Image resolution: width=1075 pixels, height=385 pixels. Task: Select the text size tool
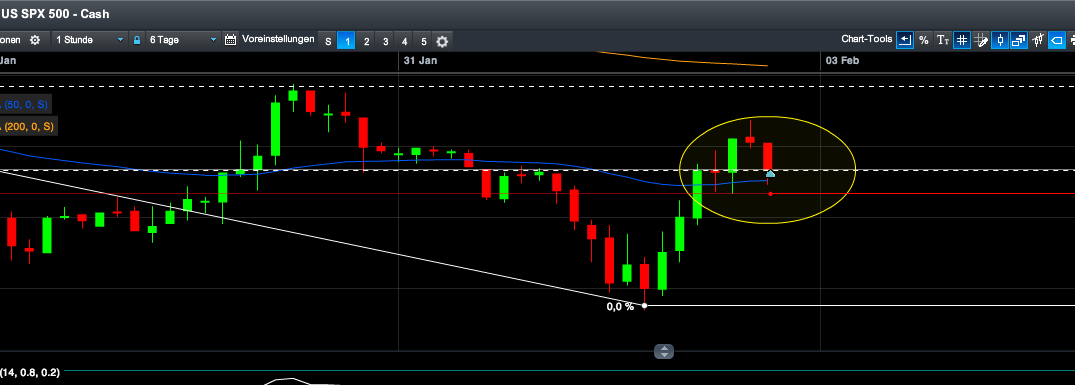[943, 40]
